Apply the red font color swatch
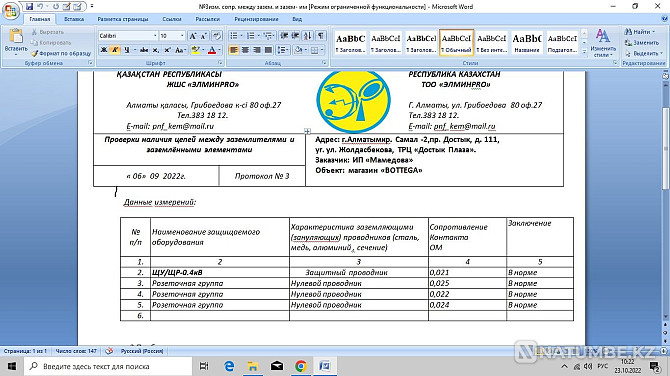This screenshot has height=376, width=670. coord(212,50)
